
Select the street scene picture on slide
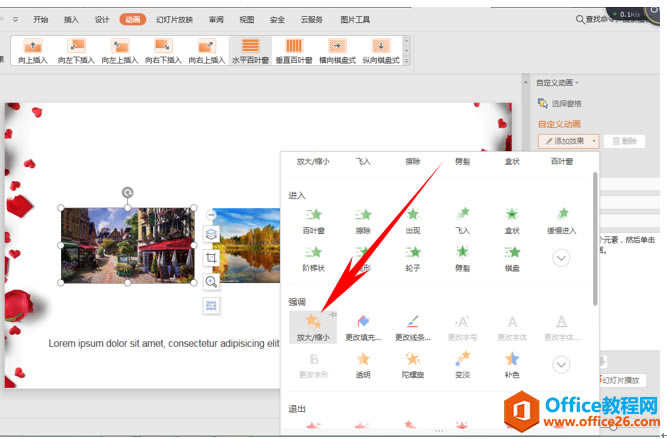pos(127,245)
